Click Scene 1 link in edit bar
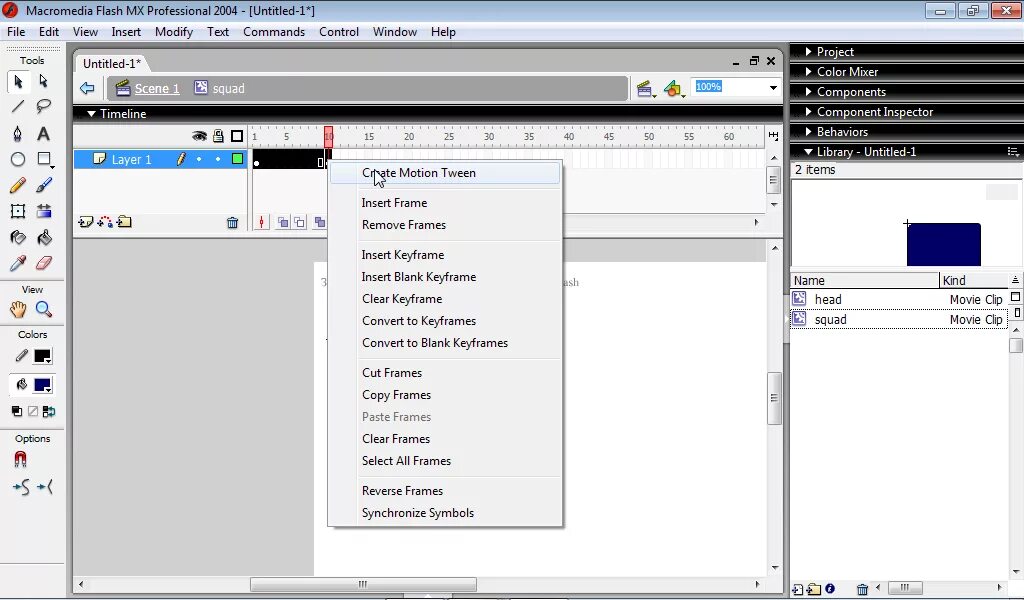Screen dimensions: 1024x600 (x=157, y=88)
